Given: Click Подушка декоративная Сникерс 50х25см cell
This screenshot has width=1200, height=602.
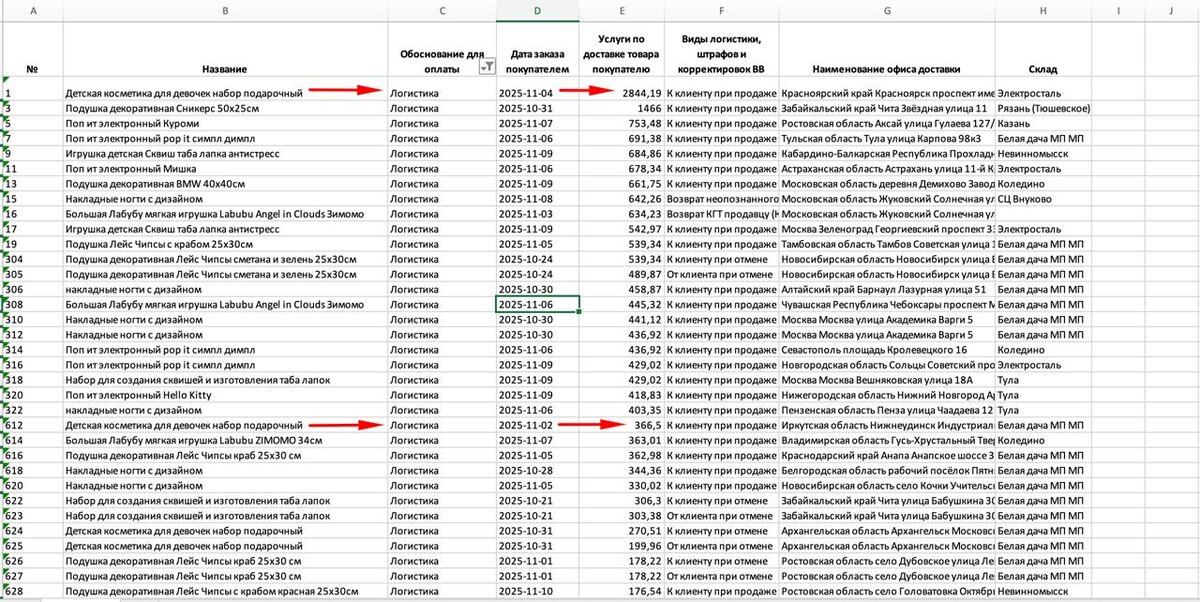Looking at the screenshot, I should 224,107.
